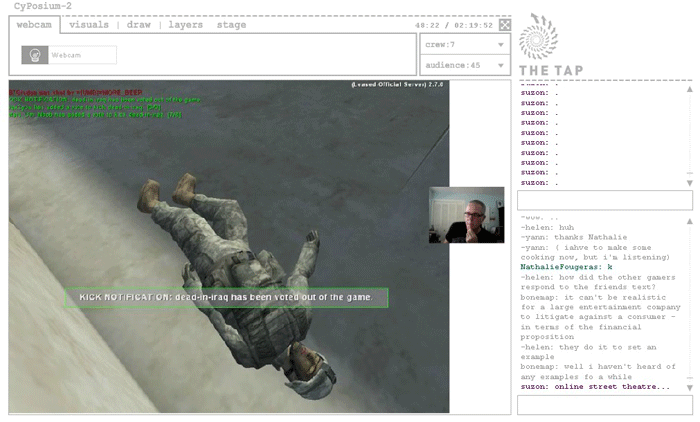
Task: Click the upper chat input field
Action: point(605,201)
